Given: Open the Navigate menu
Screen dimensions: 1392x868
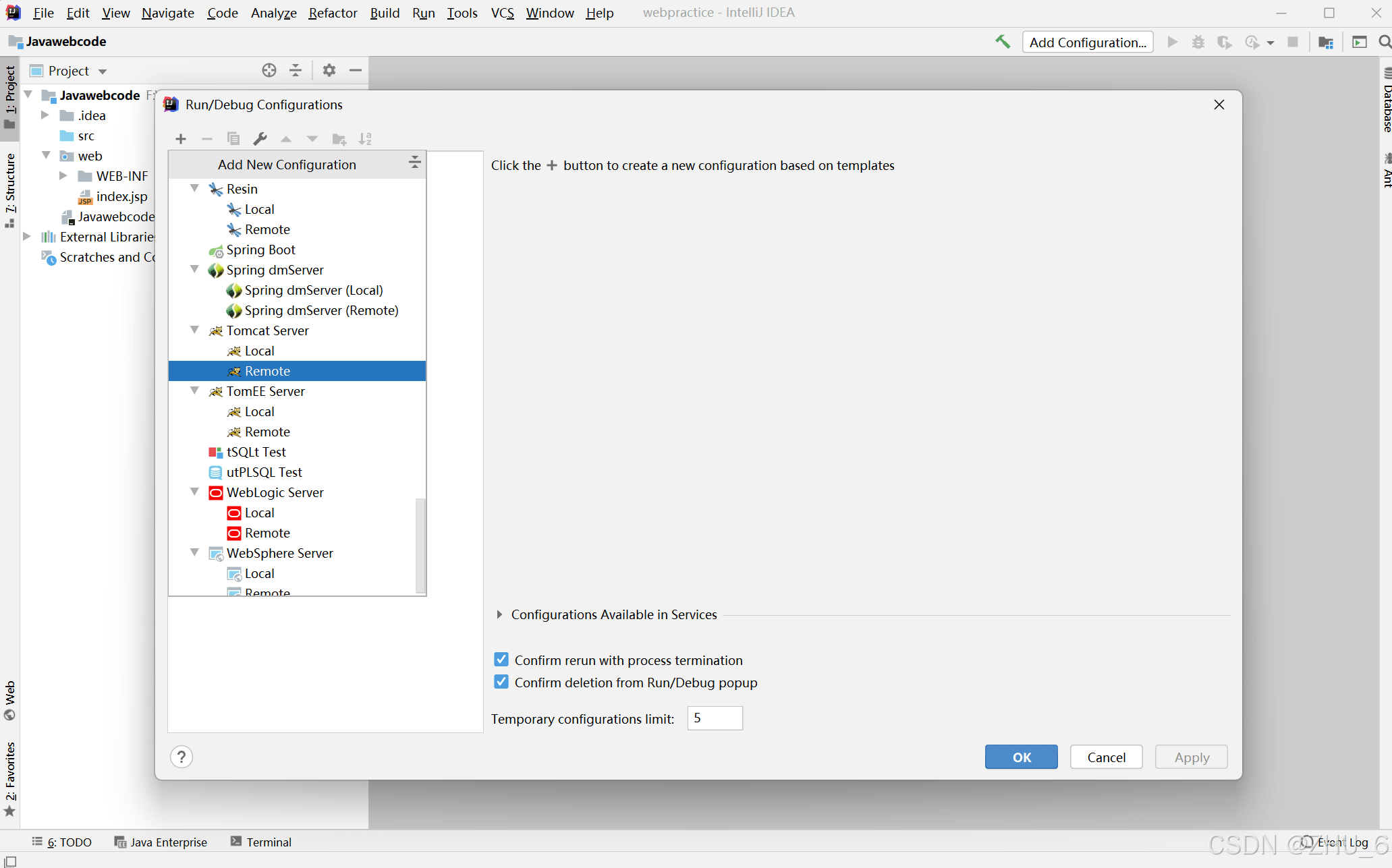Looking at the screenshot, I should 167,13.
